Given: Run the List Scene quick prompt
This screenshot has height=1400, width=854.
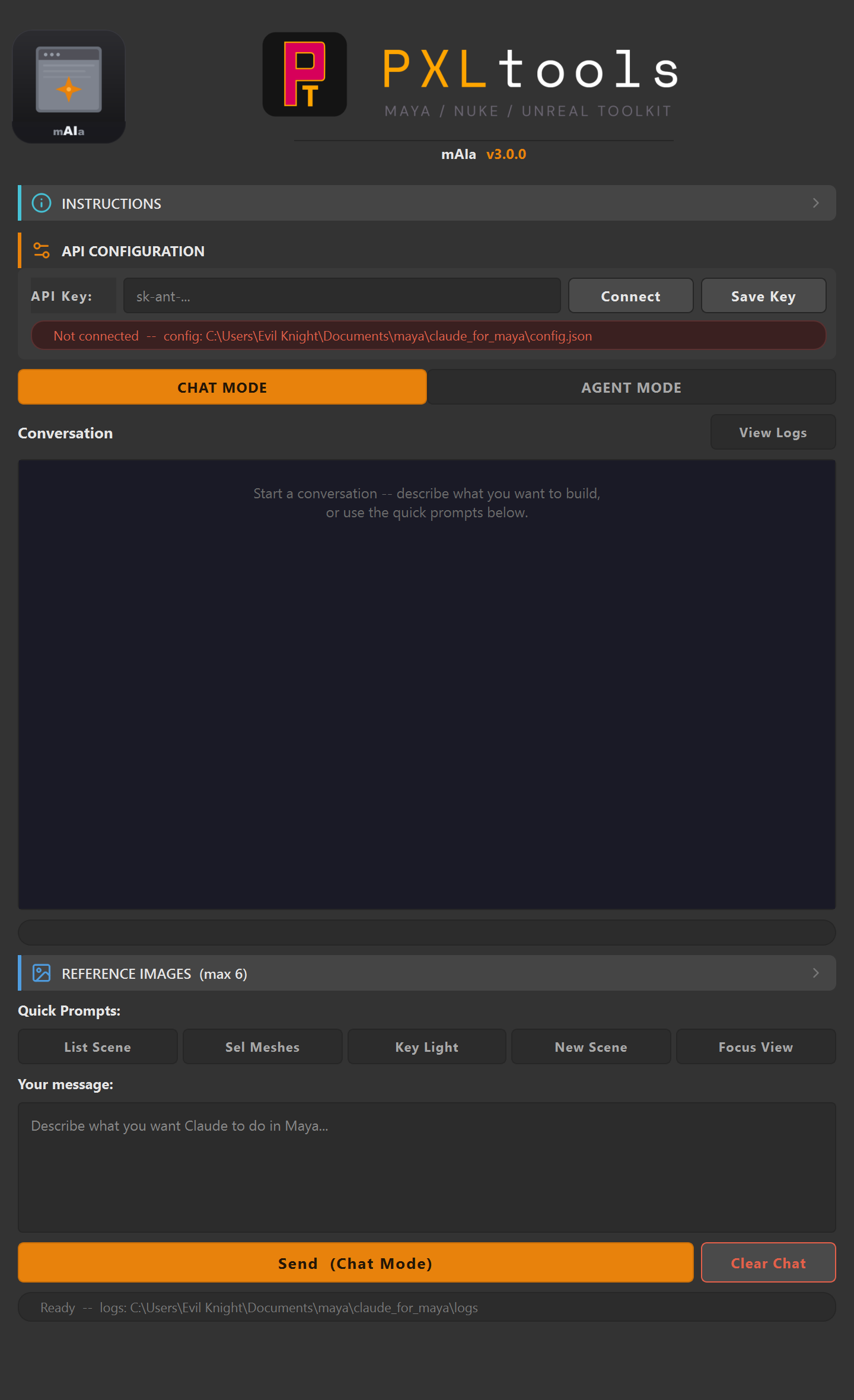Looking at the screenshot, I should click(98, 1046).
